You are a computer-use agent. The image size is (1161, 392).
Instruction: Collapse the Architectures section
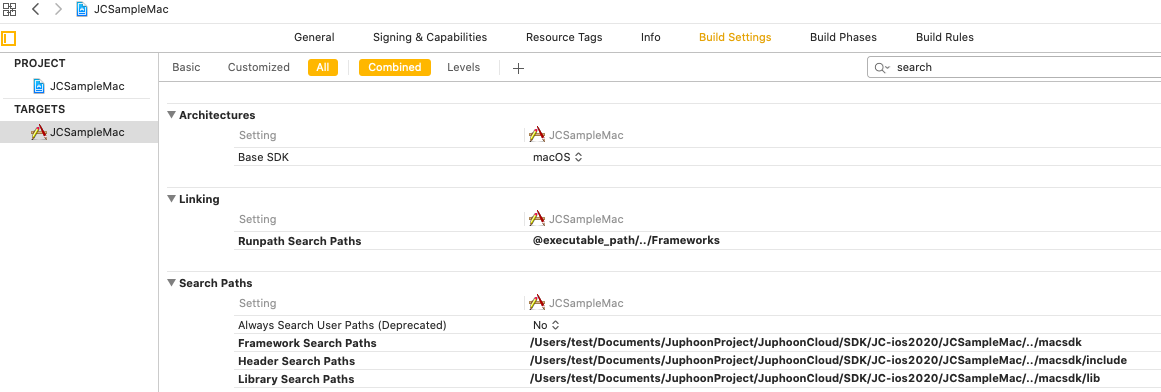click(x=172, y=115)
